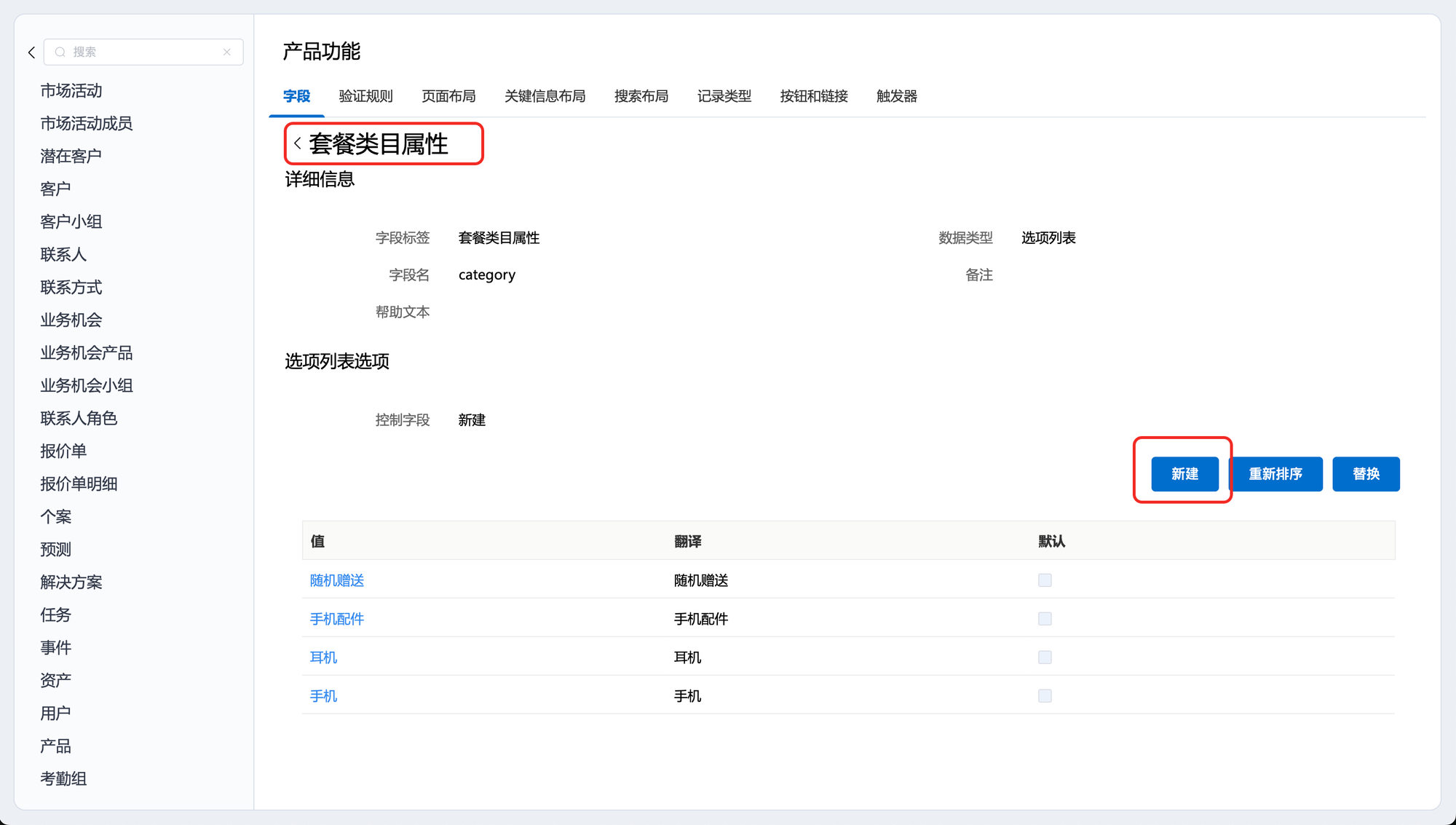Open the 触发器 tab
Image resolution: width=1456 pixels, height=825 pixels.
896,96
